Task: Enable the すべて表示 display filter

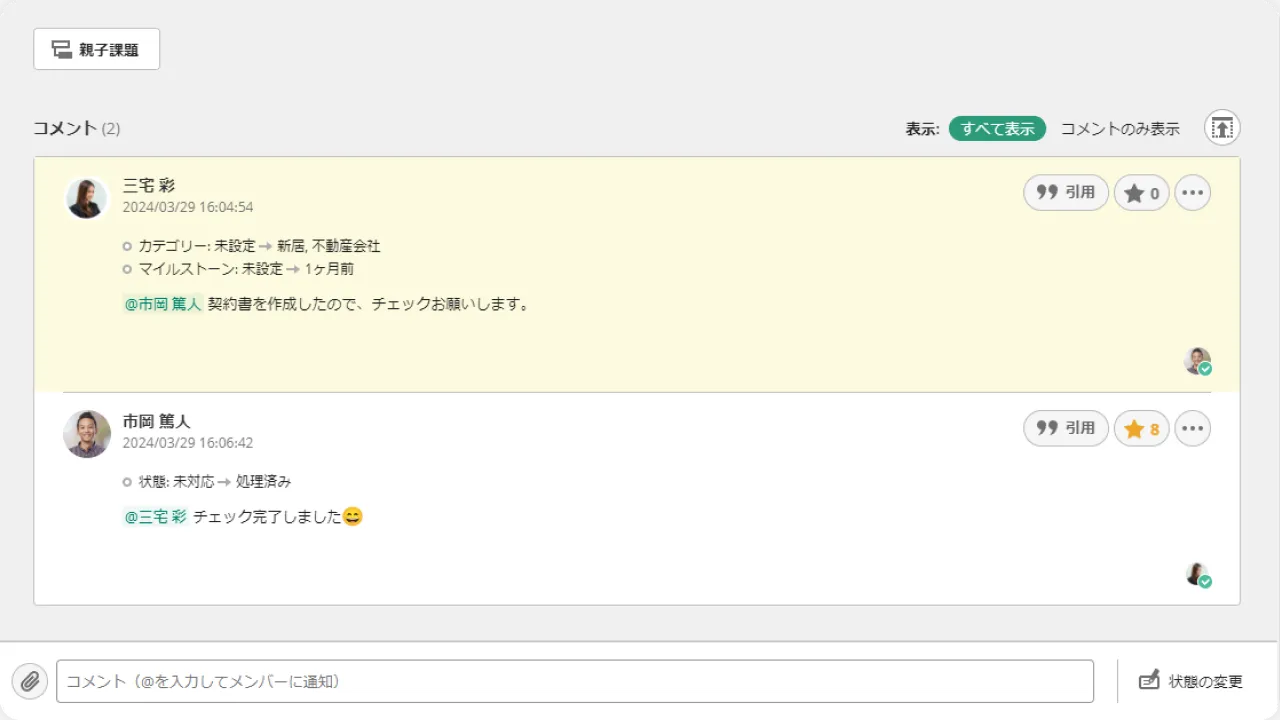Action: click(996, 128)
